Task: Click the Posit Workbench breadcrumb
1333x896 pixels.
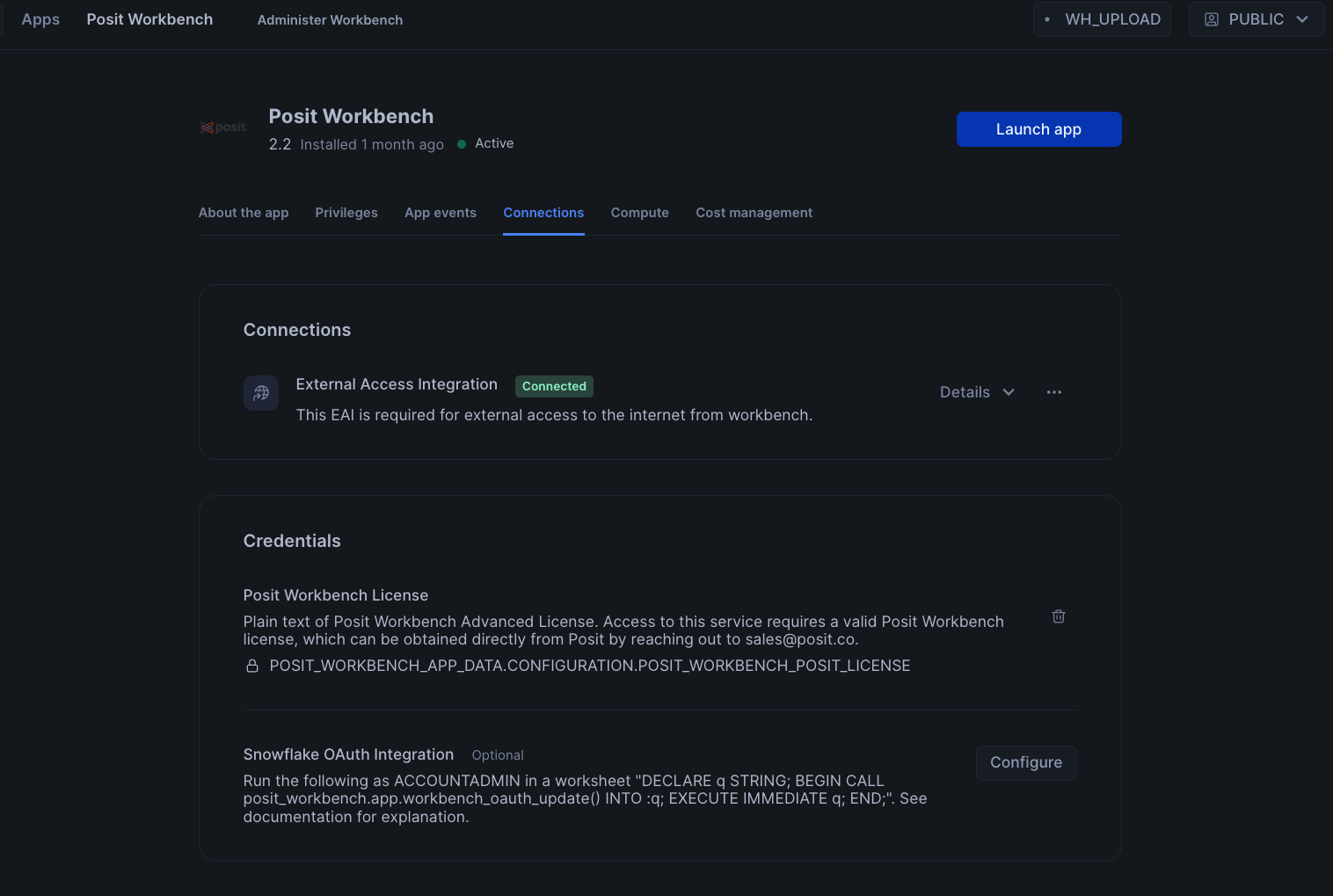Action: click(149, 19)
